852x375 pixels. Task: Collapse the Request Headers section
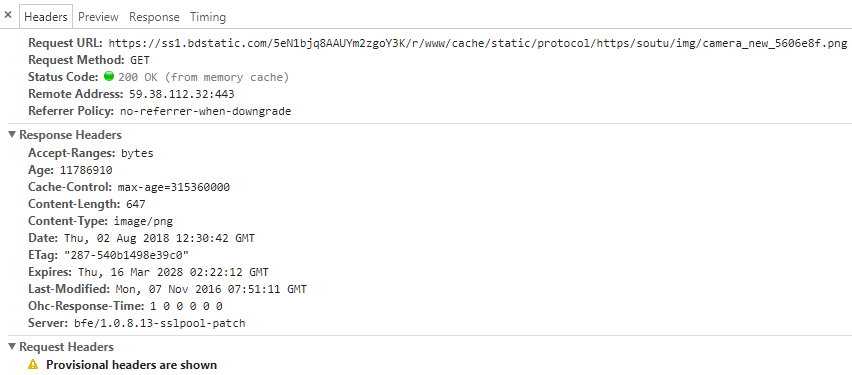pyautogui.click(x=12, y=347)
